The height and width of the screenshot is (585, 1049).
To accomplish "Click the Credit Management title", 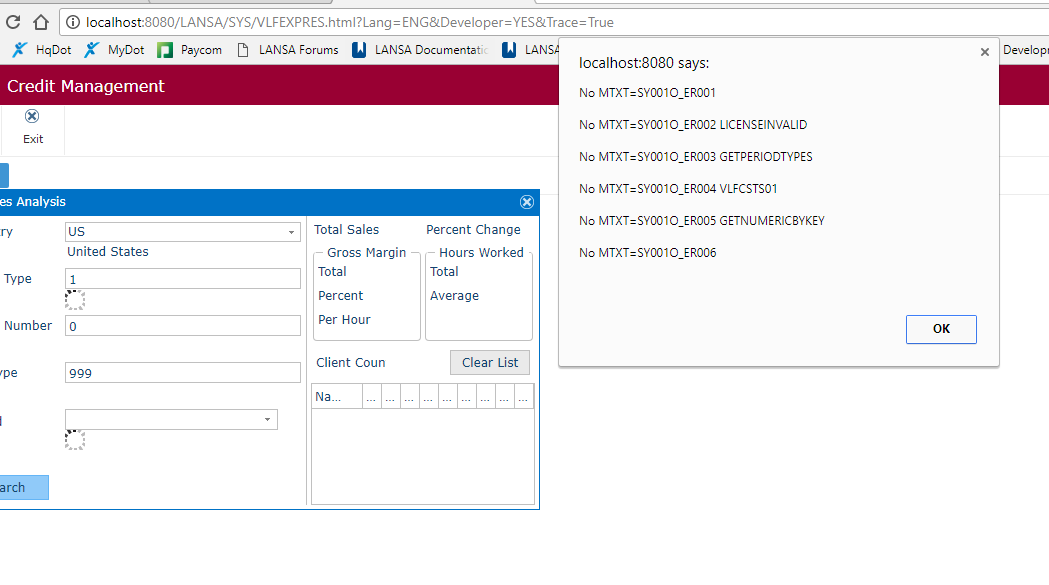I will (86, 86).
